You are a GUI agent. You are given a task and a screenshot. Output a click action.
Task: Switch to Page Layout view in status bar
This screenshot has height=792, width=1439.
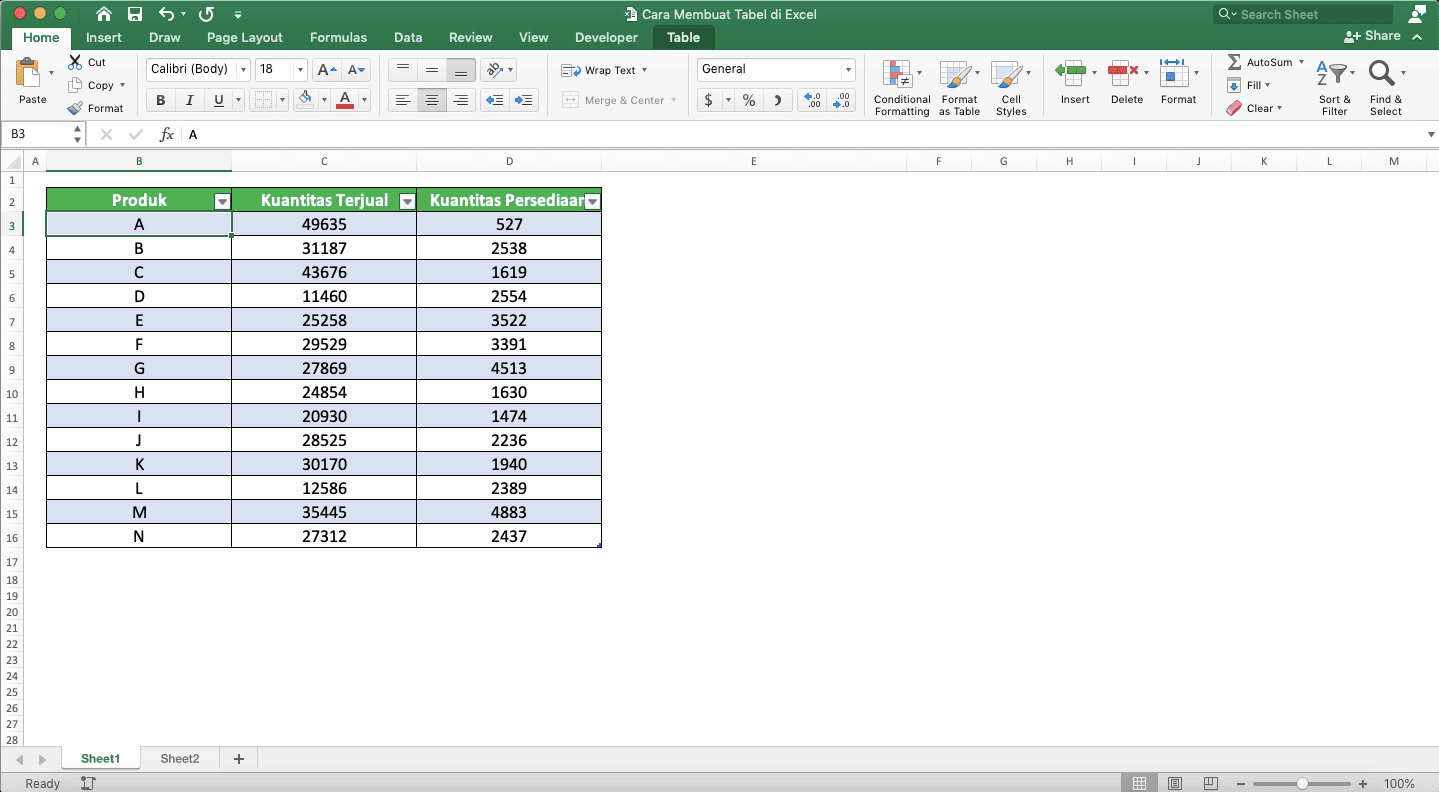point(1175,784)
